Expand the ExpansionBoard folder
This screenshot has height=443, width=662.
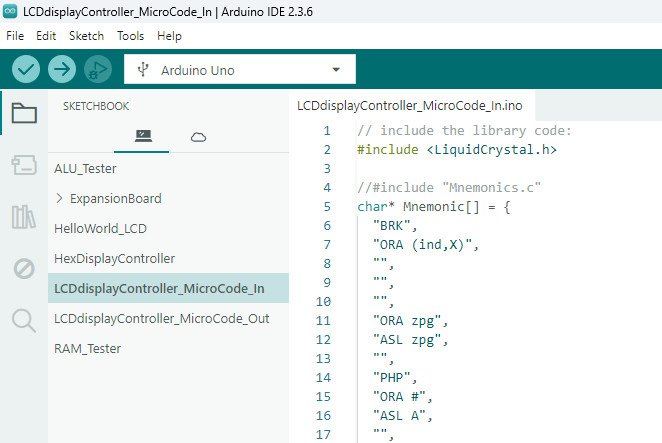pyautogui.click(x=115, y=198)
